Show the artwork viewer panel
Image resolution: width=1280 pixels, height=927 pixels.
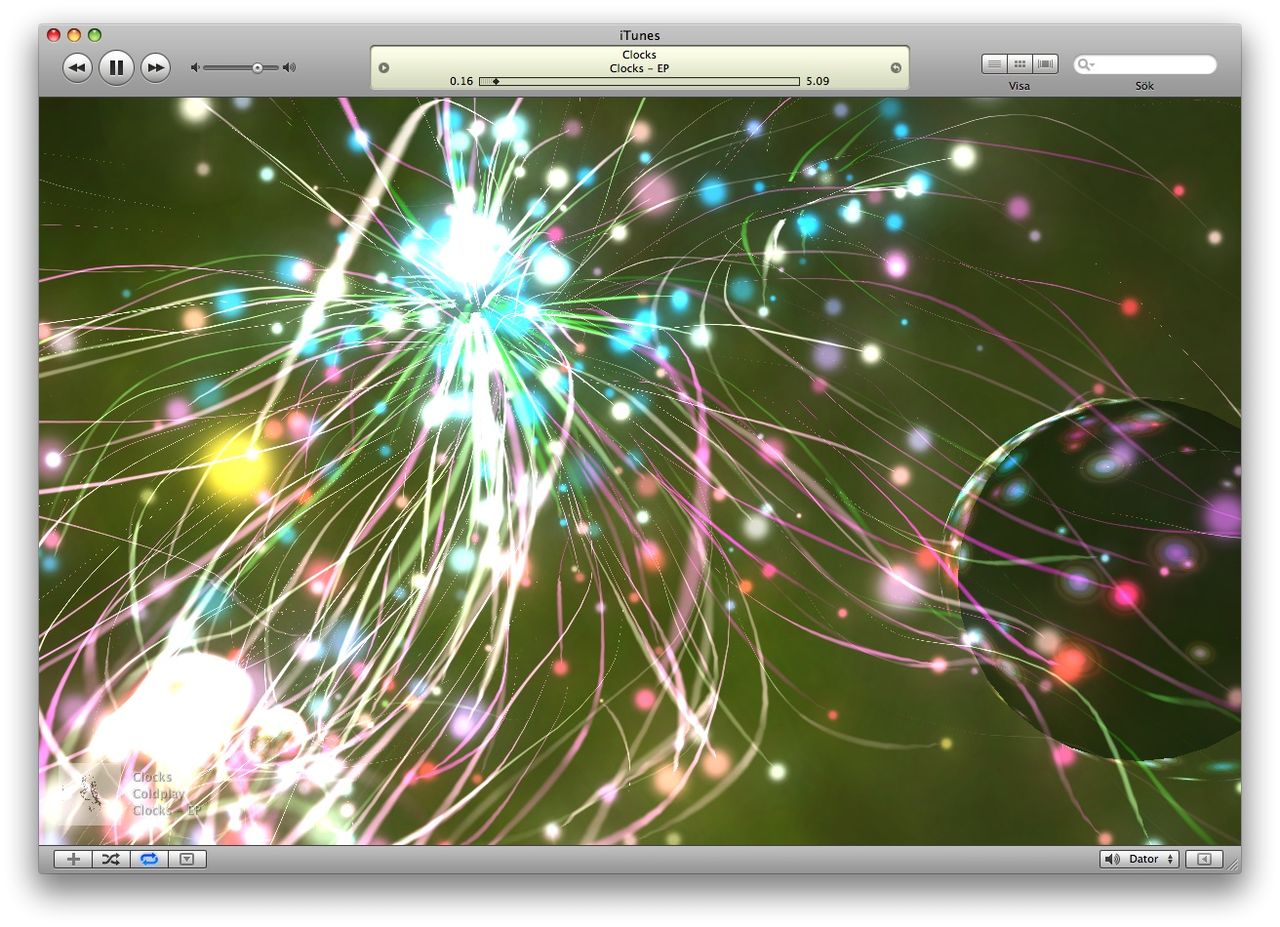pyautogui.click(x=187, y=859)
